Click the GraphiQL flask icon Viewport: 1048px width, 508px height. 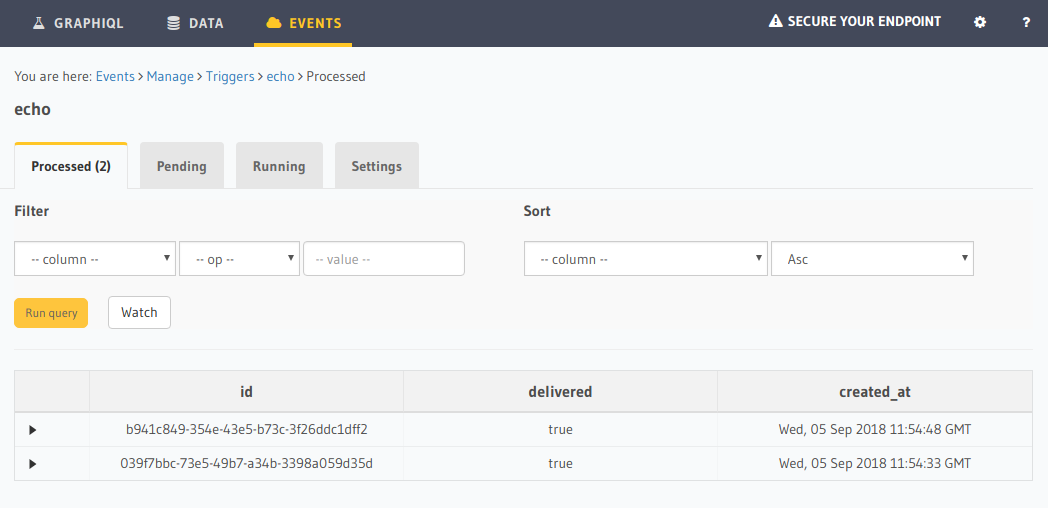(x=39, y=23)
